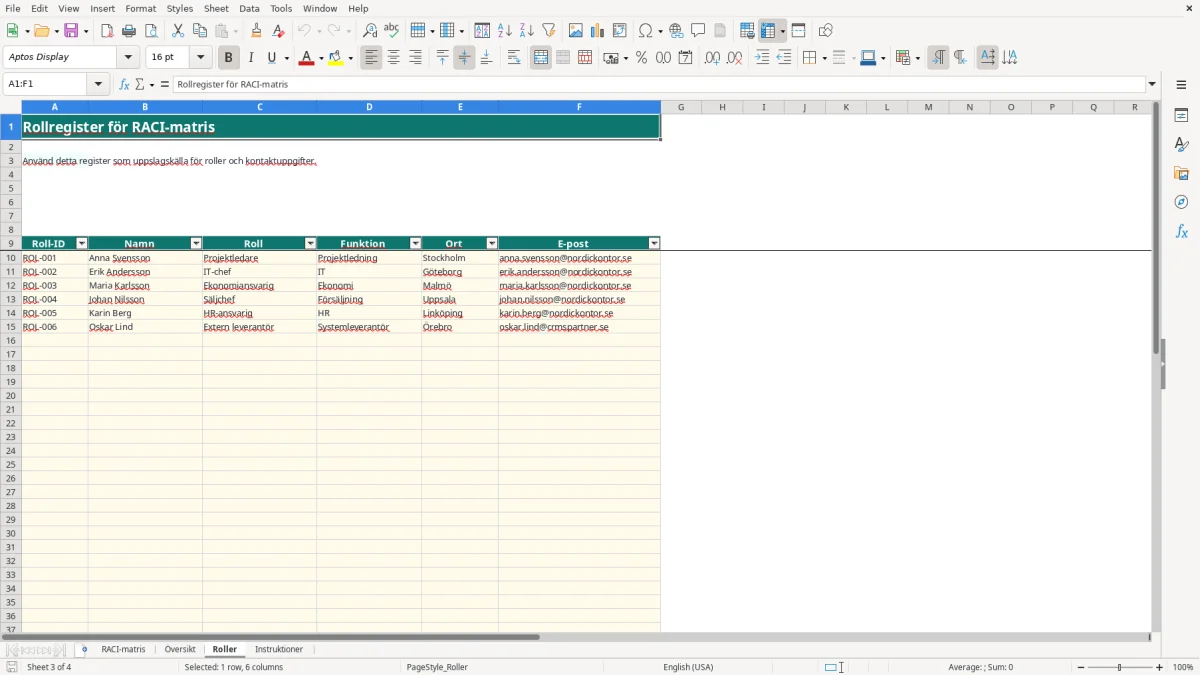
Task: Open the font size dropdown
Action: [201, 58]
